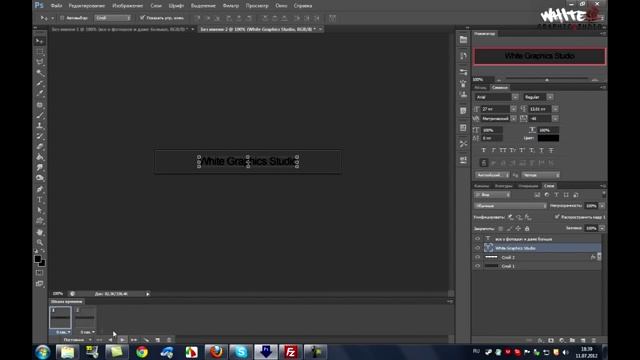This screenshot has width=640, height=360.
Task: Toggle visibility of Слой 1
Action: coord(478,266)
